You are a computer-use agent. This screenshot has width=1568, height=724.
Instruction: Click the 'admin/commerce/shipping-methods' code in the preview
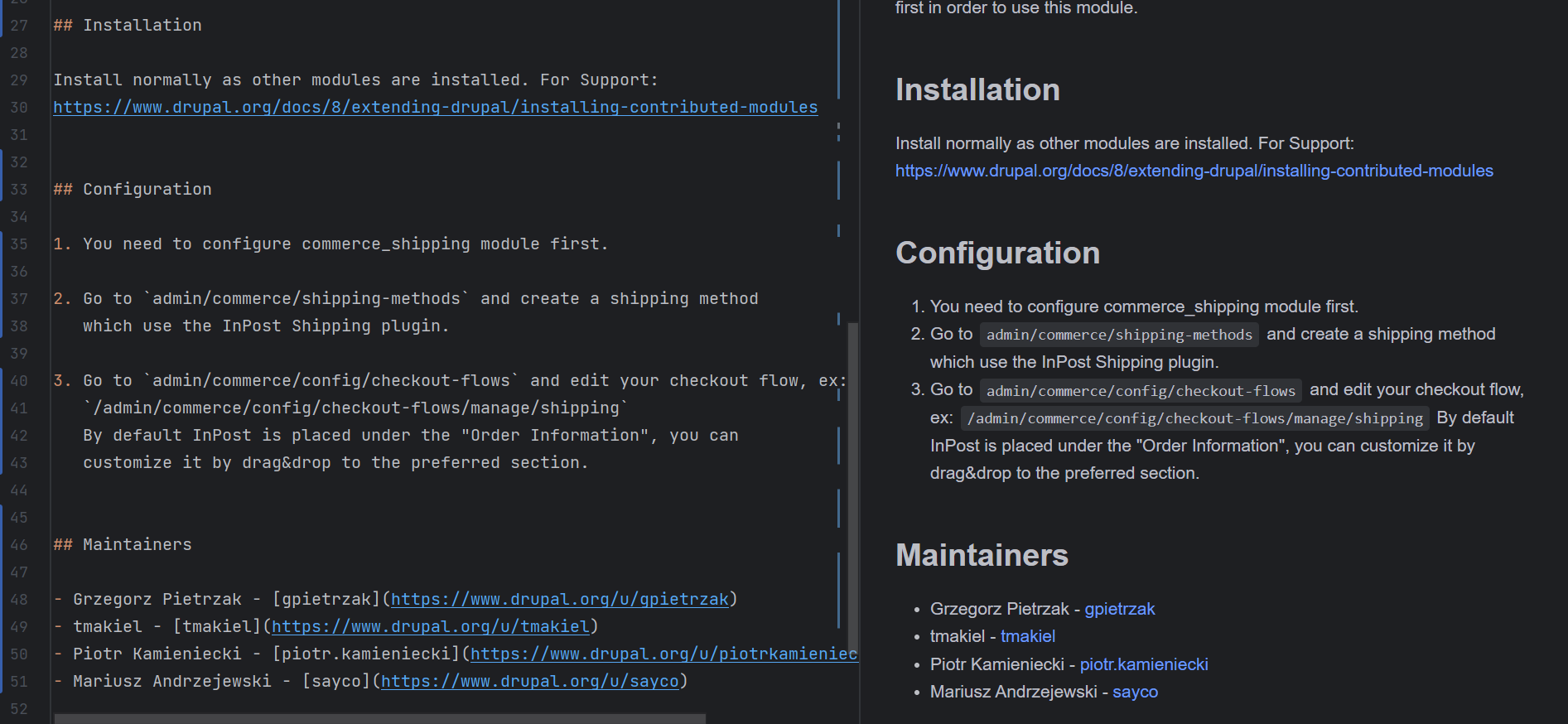(x=1119, y=335)
